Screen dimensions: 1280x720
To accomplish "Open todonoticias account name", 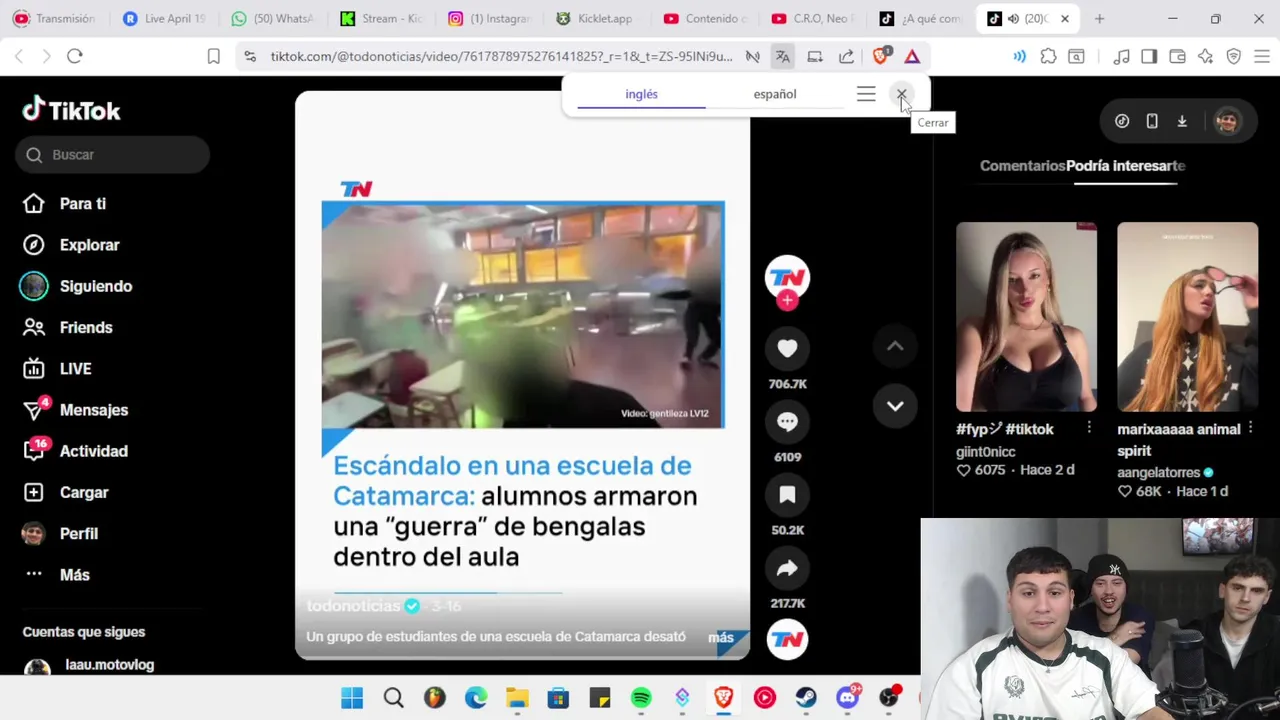I will coord(353,606).
